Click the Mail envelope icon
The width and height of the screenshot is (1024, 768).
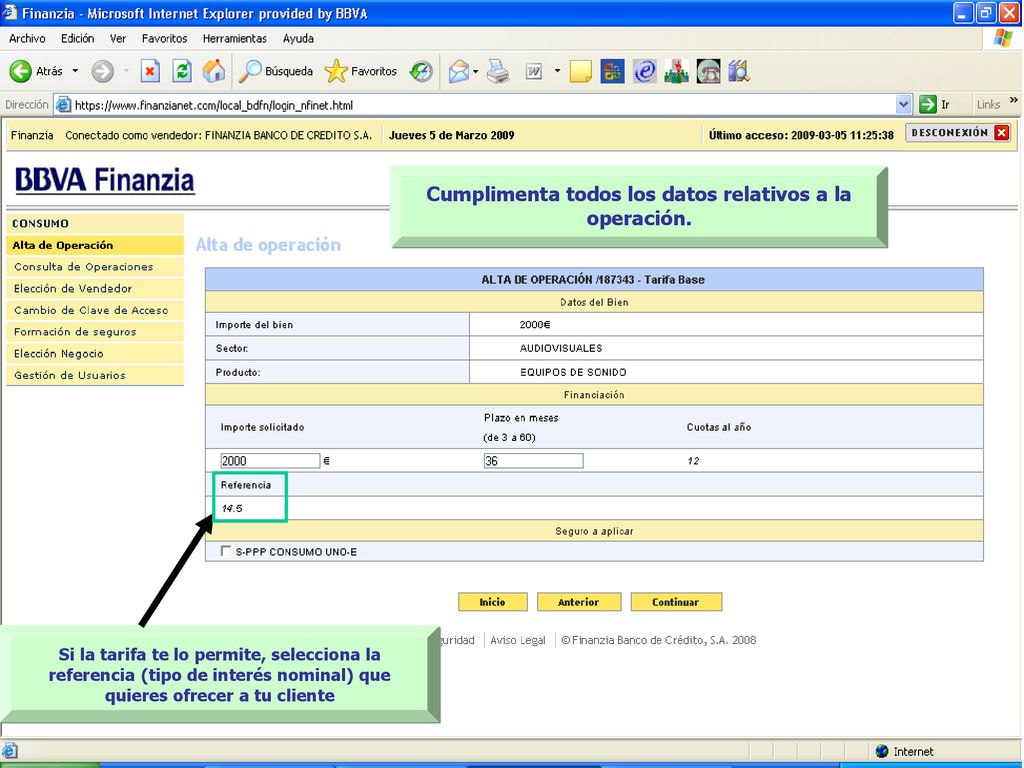pyautogui.click(x=459, y=71)
